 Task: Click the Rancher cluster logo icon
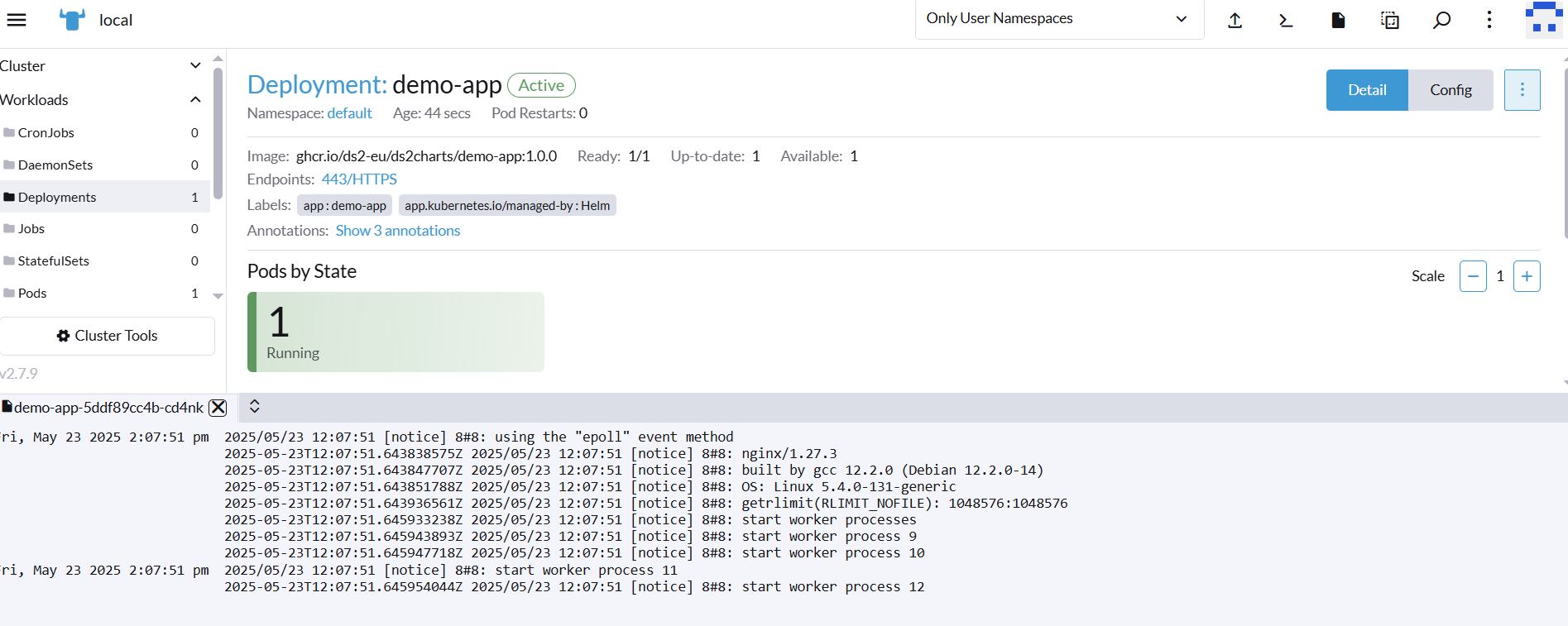73,20
